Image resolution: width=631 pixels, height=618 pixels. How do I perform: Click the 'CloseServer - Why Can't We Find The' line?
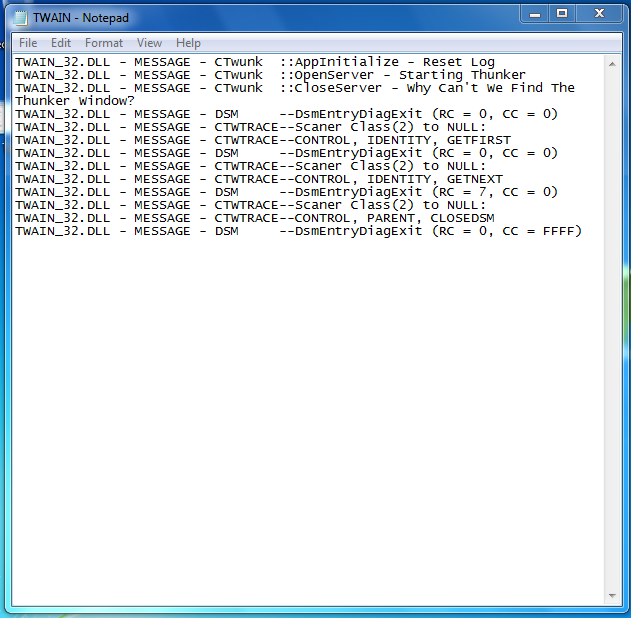295,88
